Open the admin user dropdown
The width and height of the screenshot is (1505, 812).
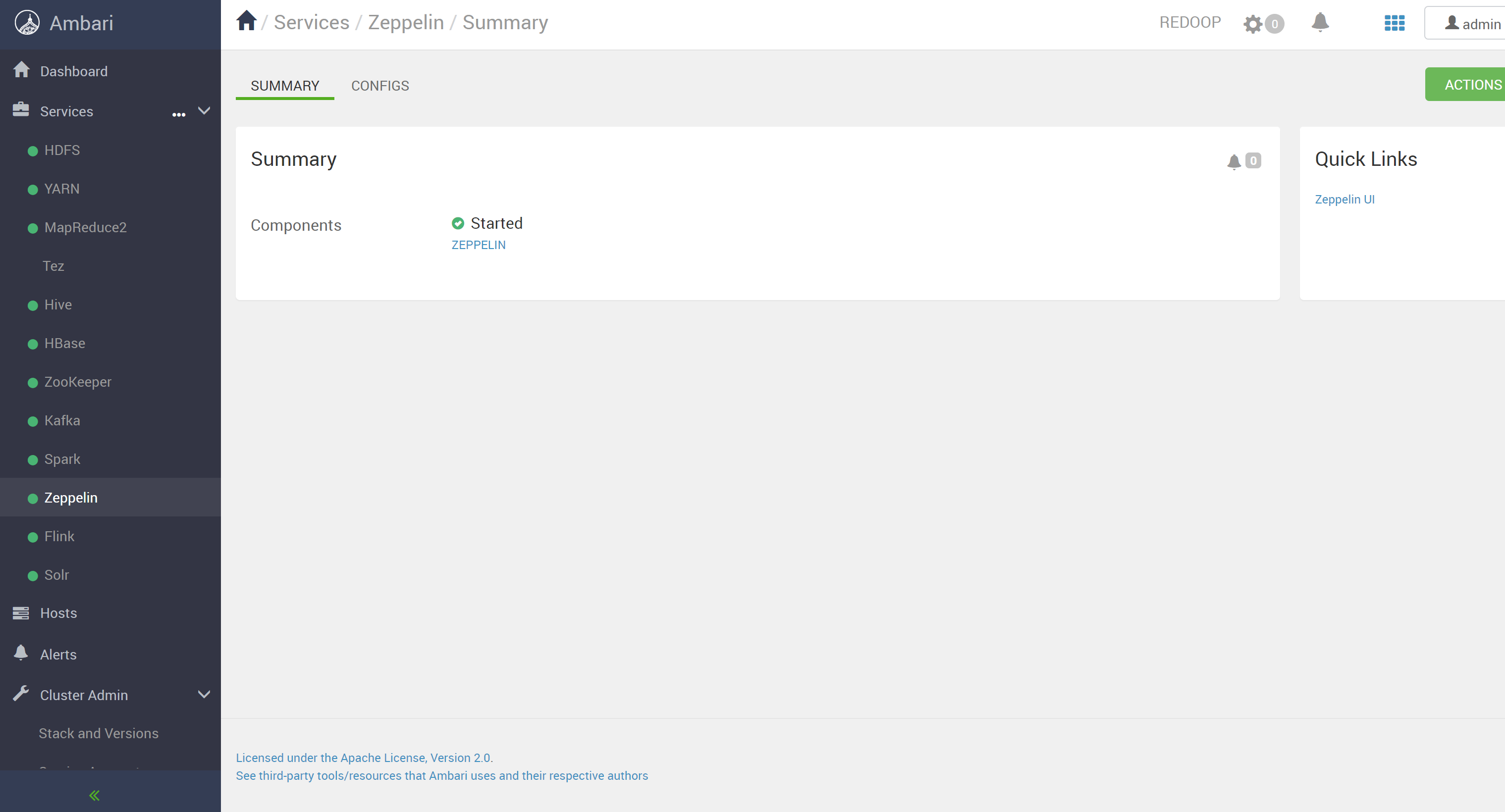(x=1465, y=23)
